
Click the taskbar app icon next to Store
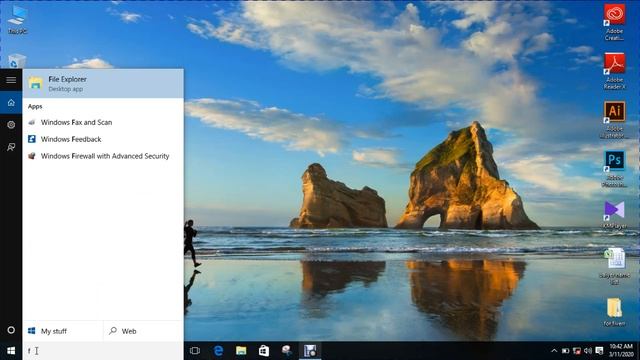coord(287,351)
